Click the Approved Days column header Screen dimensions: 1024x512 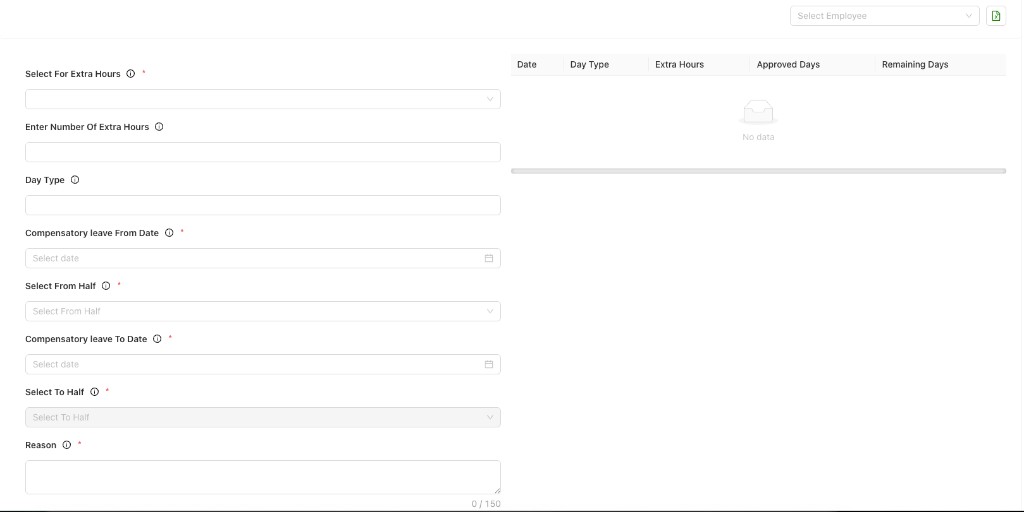(812, 65)
